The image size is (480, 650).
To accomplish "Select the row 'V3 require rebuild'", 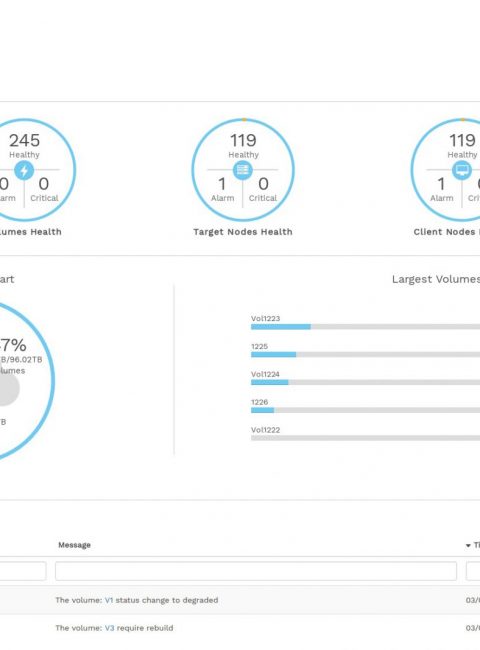I will pos(240,628).
